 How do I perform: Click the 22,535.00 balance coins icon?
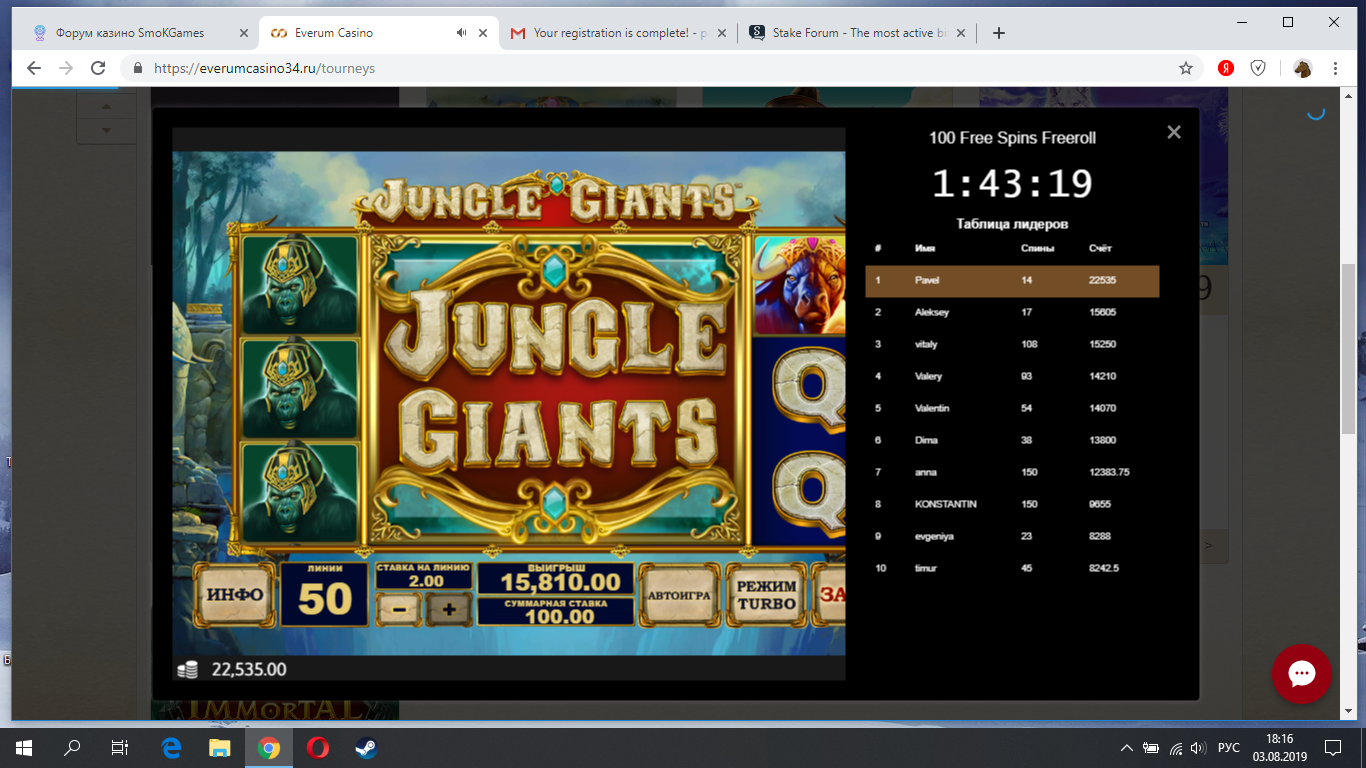click(187, 670)
